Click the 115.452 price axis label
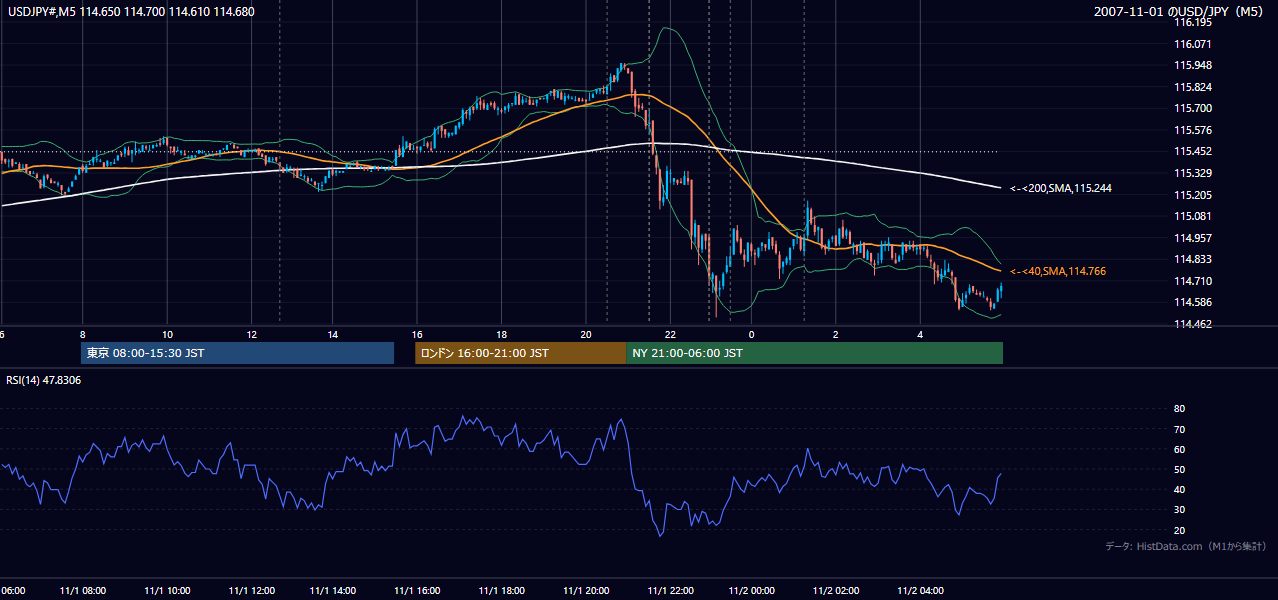Screen dimensions: 1278x600 click(x=1193, y=152)
